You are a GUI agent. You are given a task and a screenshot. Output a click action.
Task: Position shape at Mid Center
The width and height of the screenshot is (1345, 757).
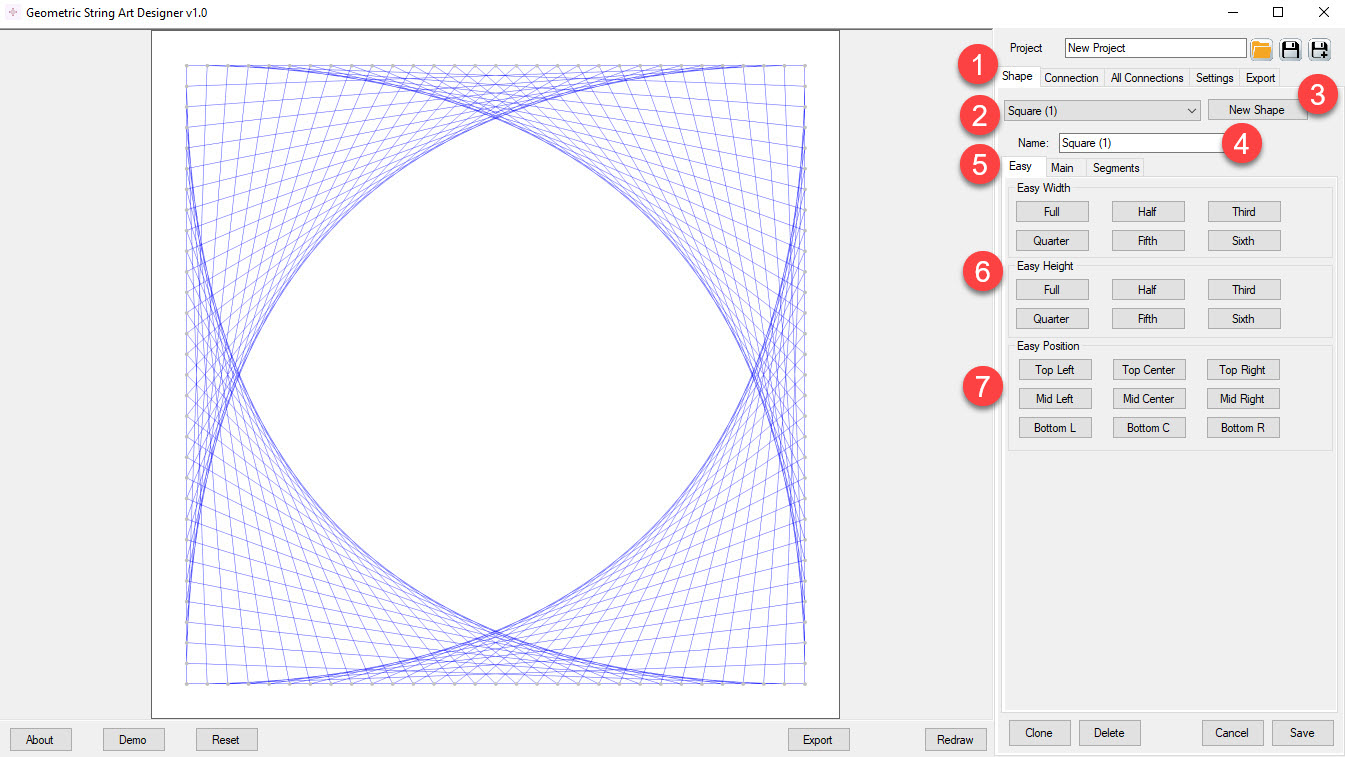point(1149,399)
